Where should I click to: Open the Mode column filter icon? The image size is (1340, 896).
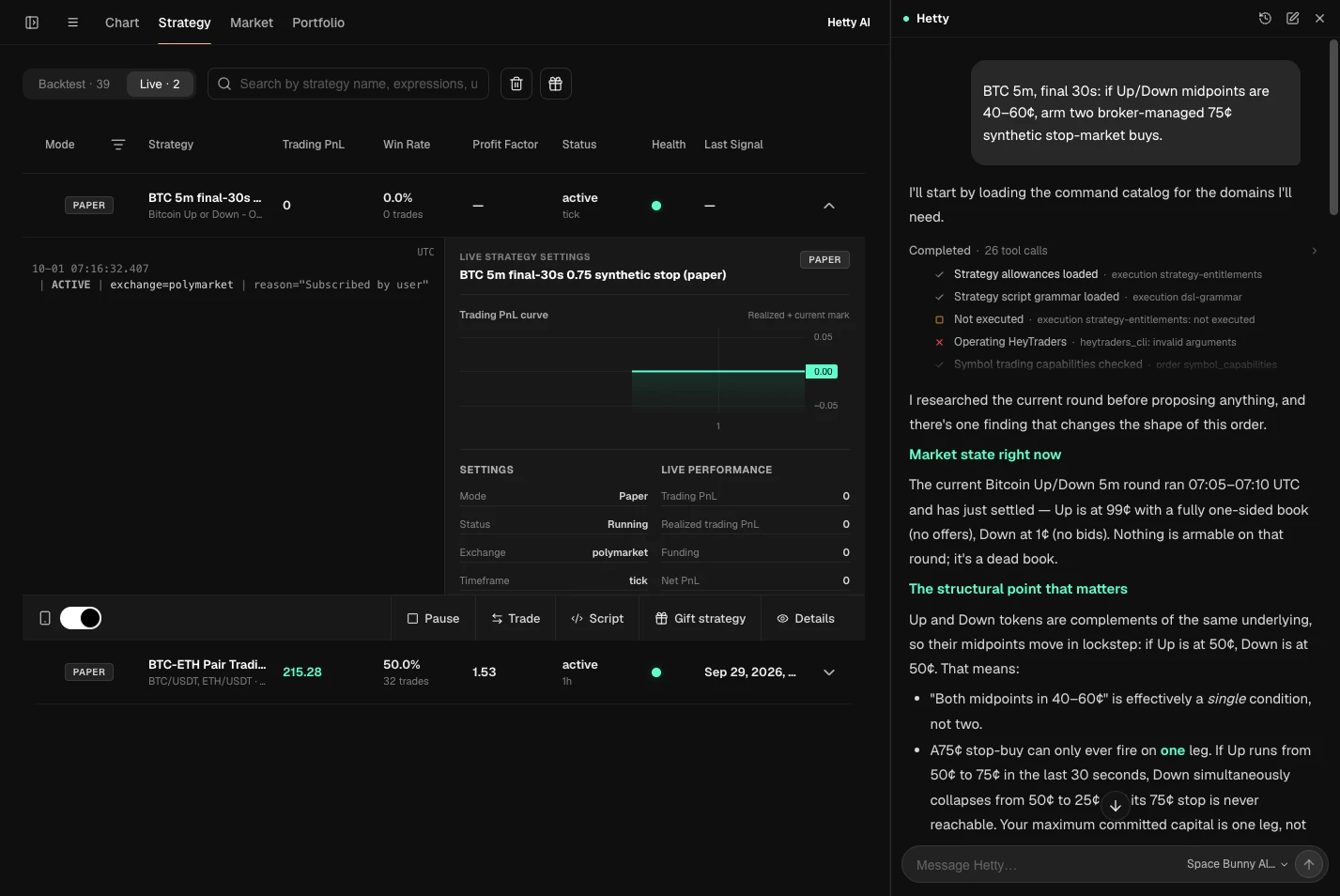point(118,145)
